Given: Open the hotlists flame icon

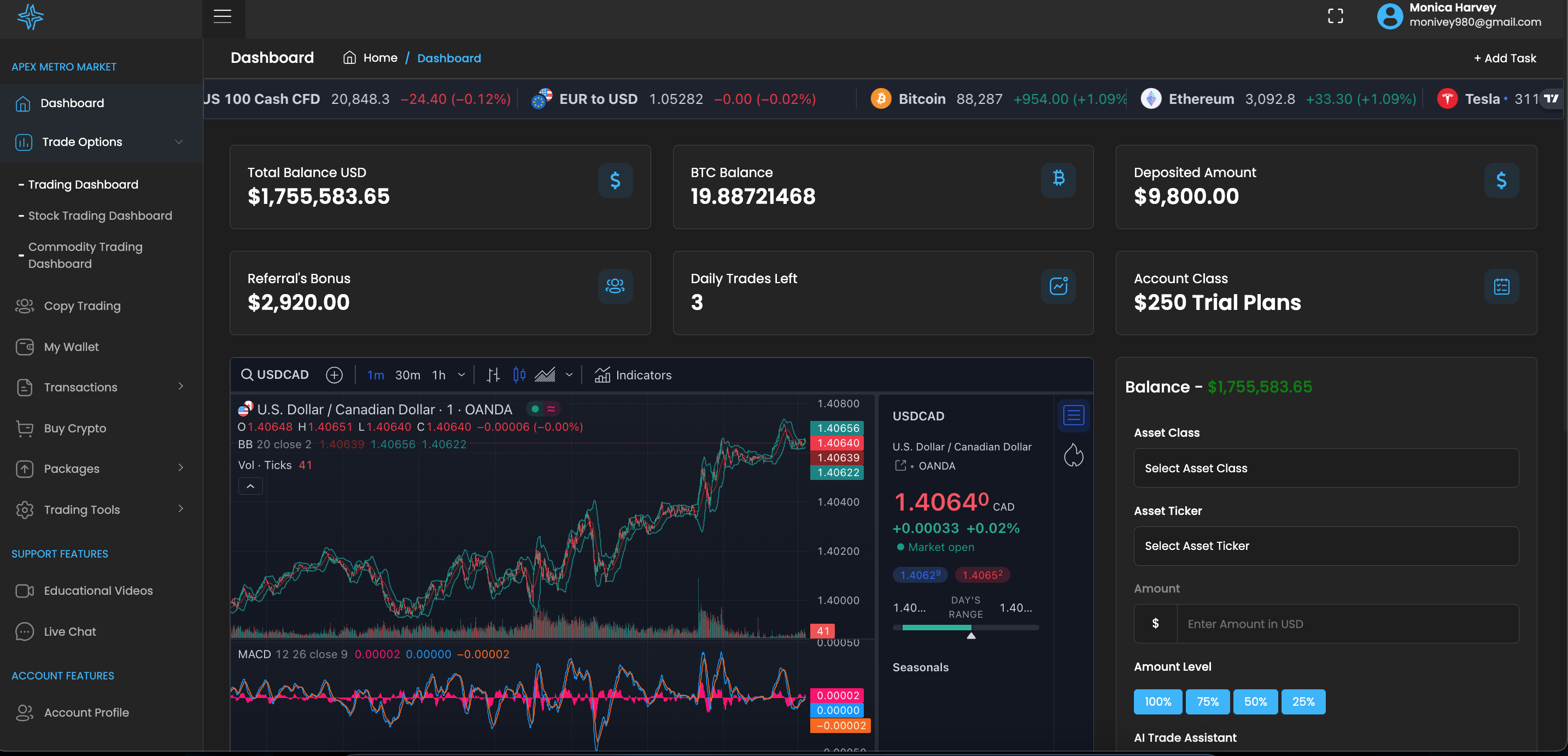Looking at the screenshot, I should [x=1073, y=455].
